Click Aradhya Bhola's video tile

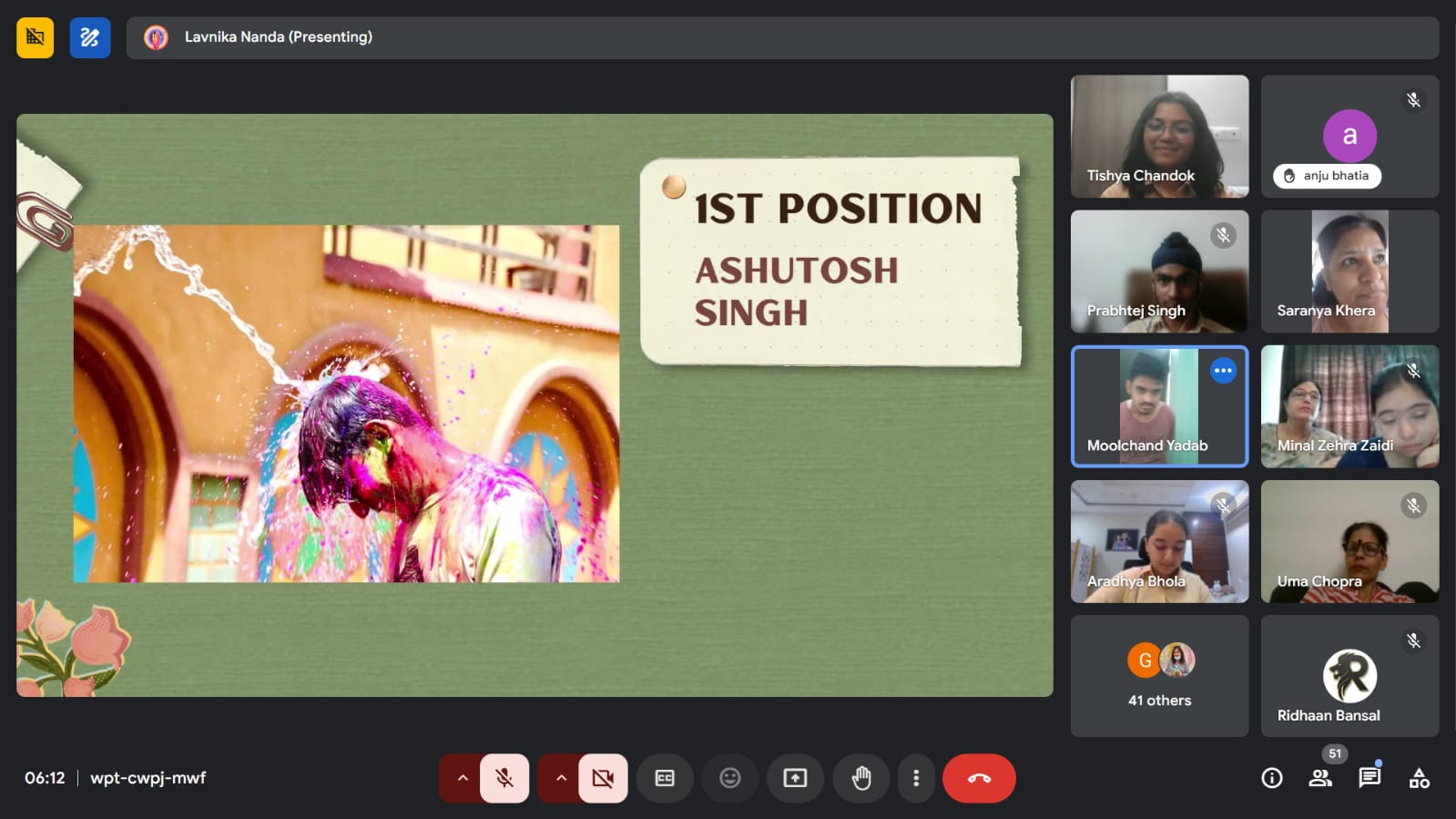(x=1159, y=541)
